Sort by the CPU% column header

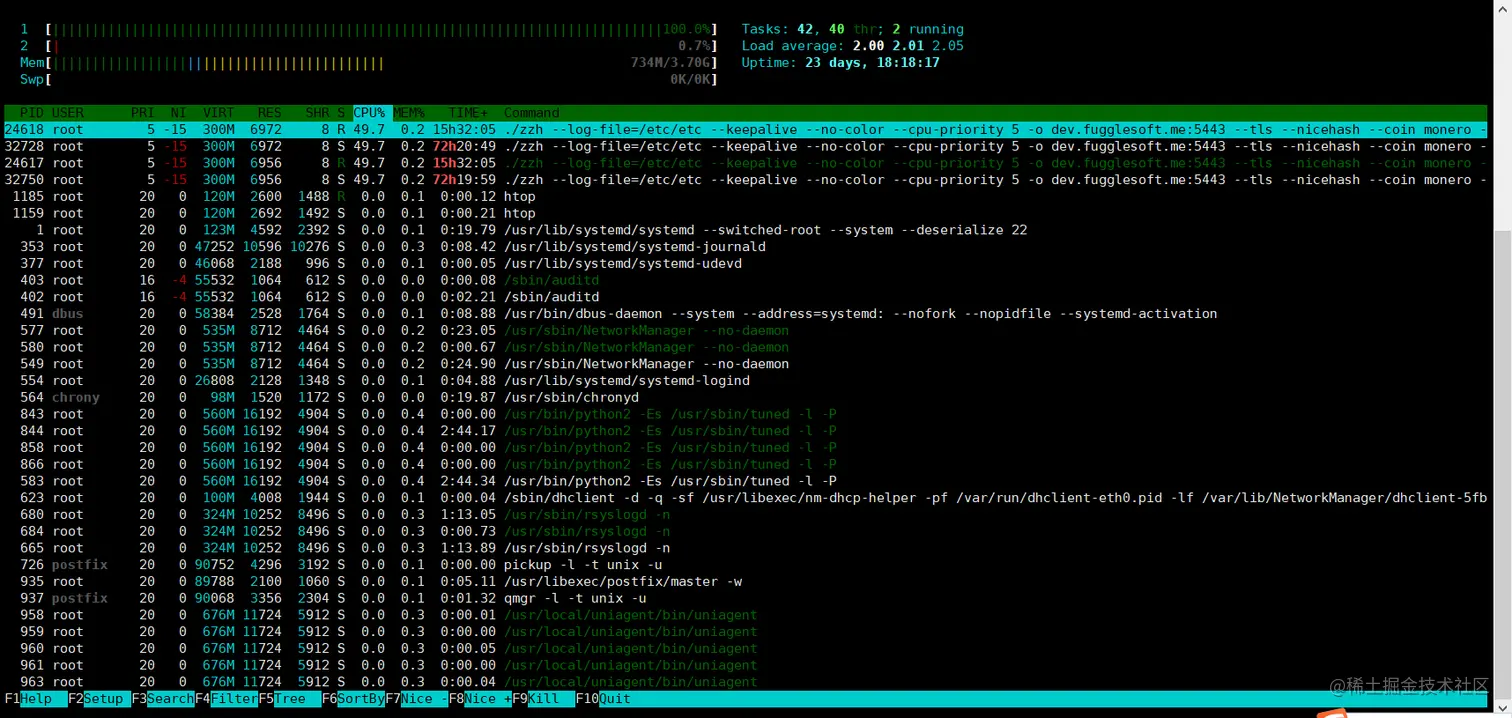click(369, 113)
